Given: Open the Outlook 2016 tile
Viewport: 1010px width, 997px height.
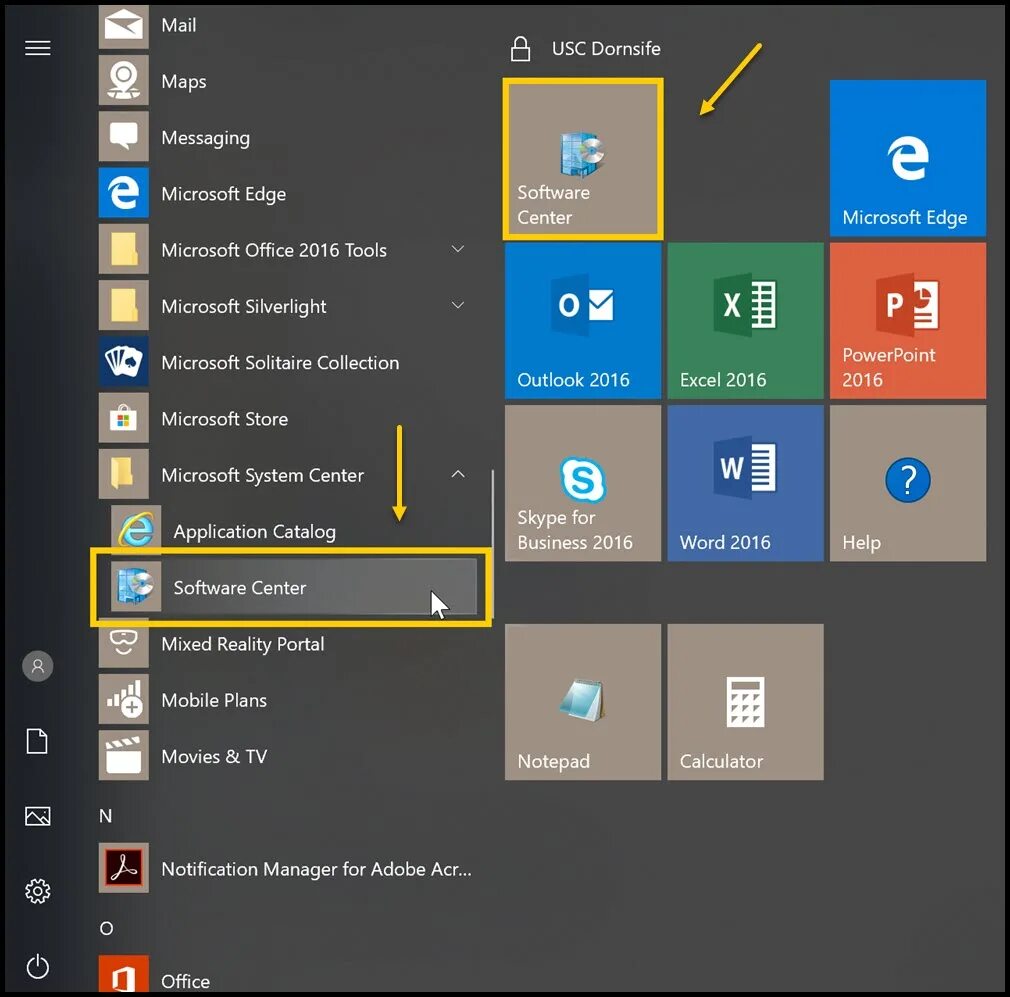Looking at the screenshot, I should [583, 320].
